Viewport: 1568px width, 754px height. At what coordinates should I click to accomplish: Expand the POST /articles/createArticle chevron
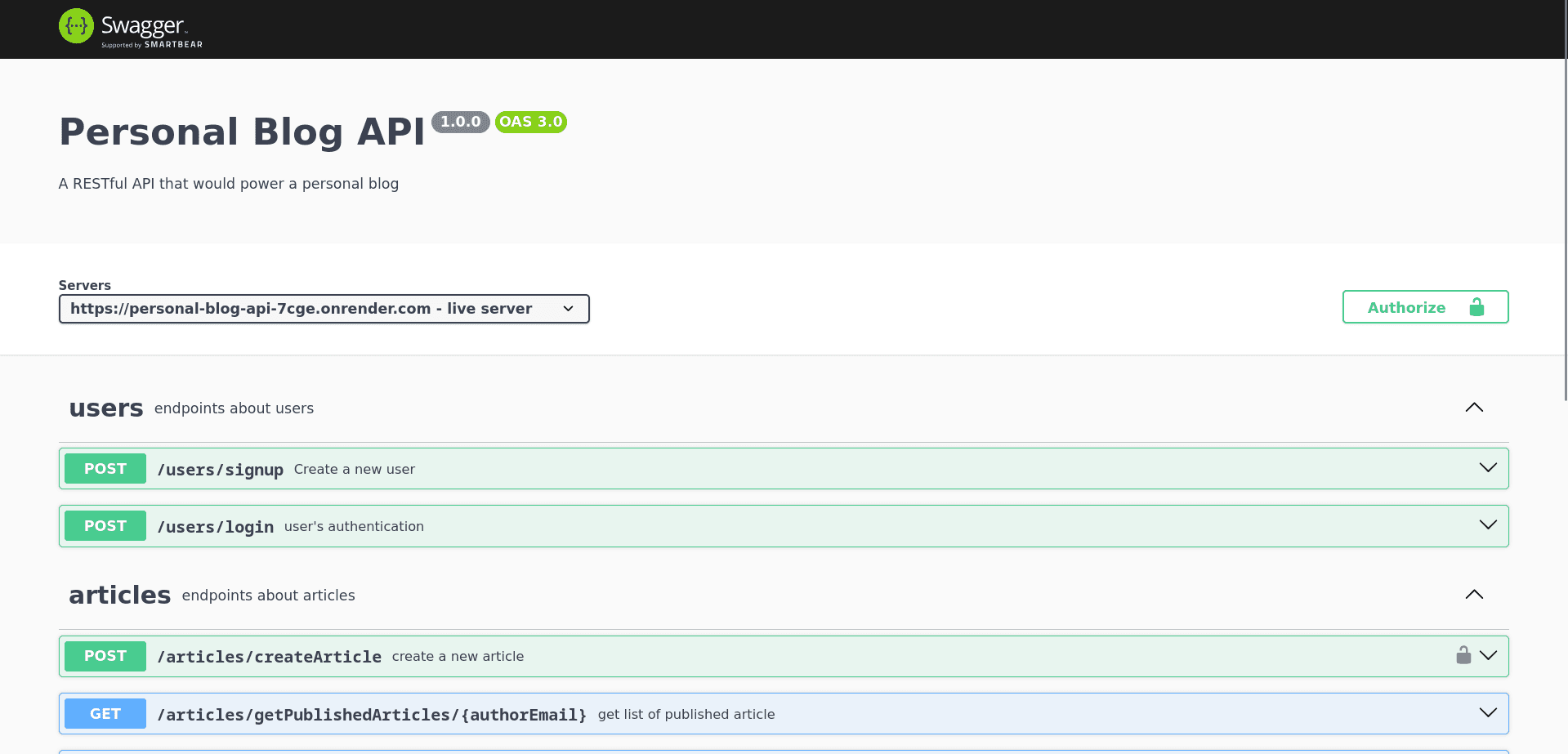[x=1488, y=656]
